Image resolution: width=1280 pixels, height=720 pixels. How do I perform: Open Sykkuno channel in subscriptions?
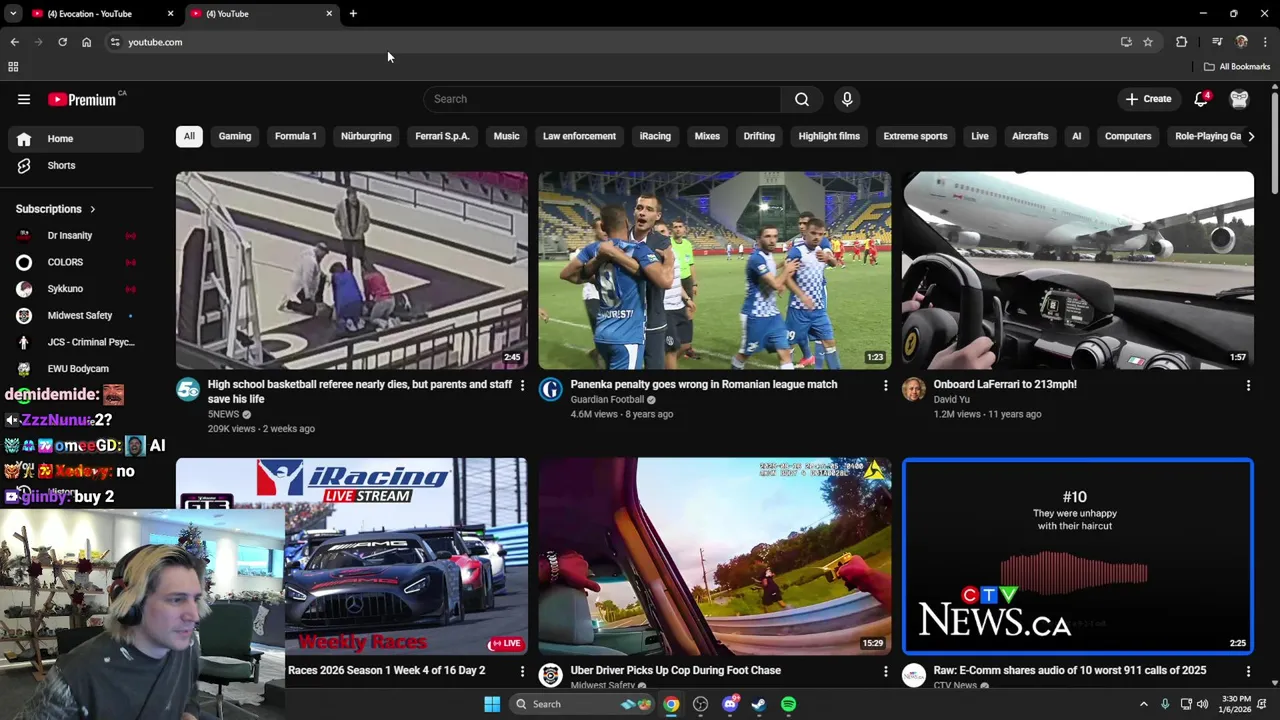(x=65, y=289)
